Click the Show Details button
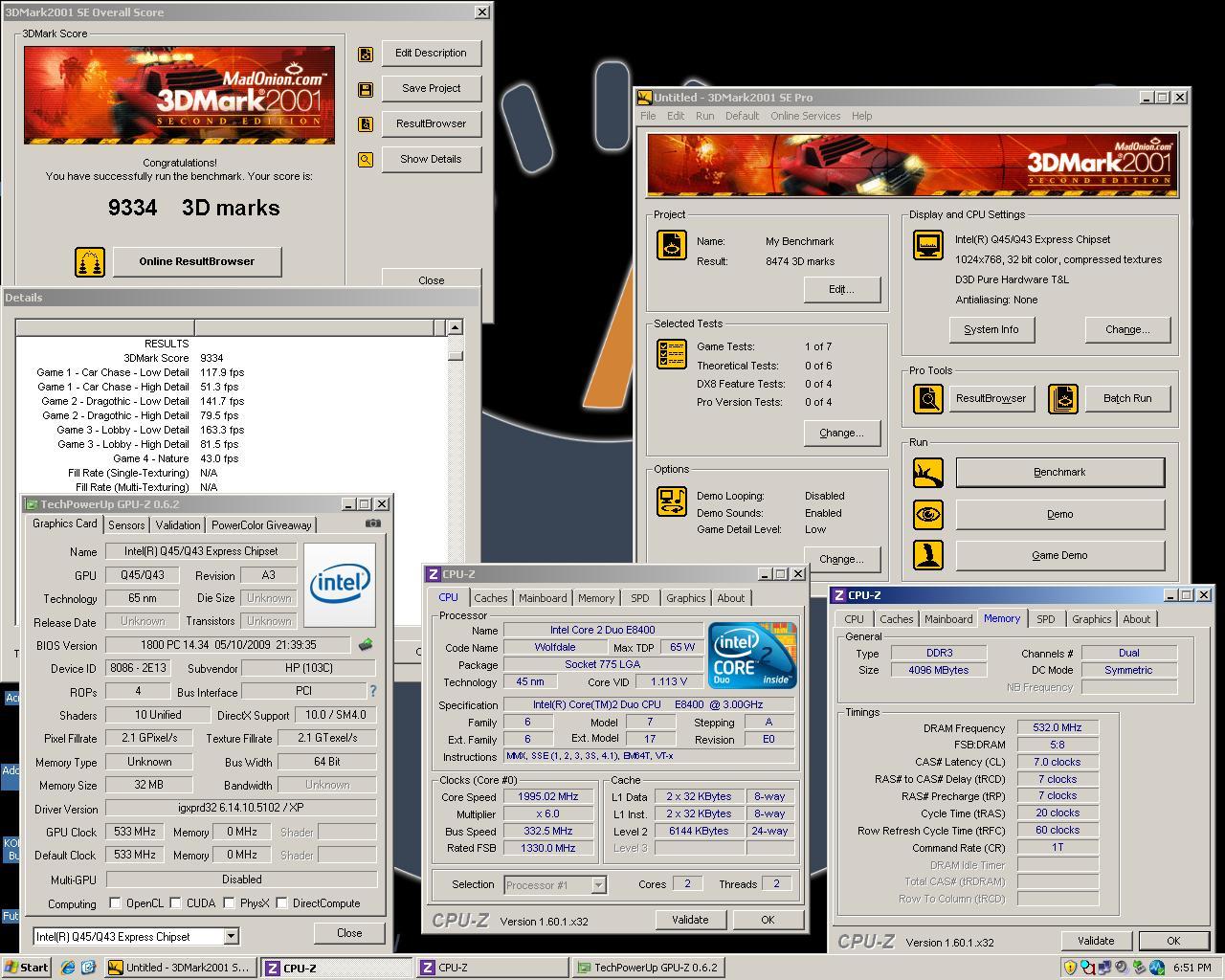The image size is (1225, 980). pos(432,159)
